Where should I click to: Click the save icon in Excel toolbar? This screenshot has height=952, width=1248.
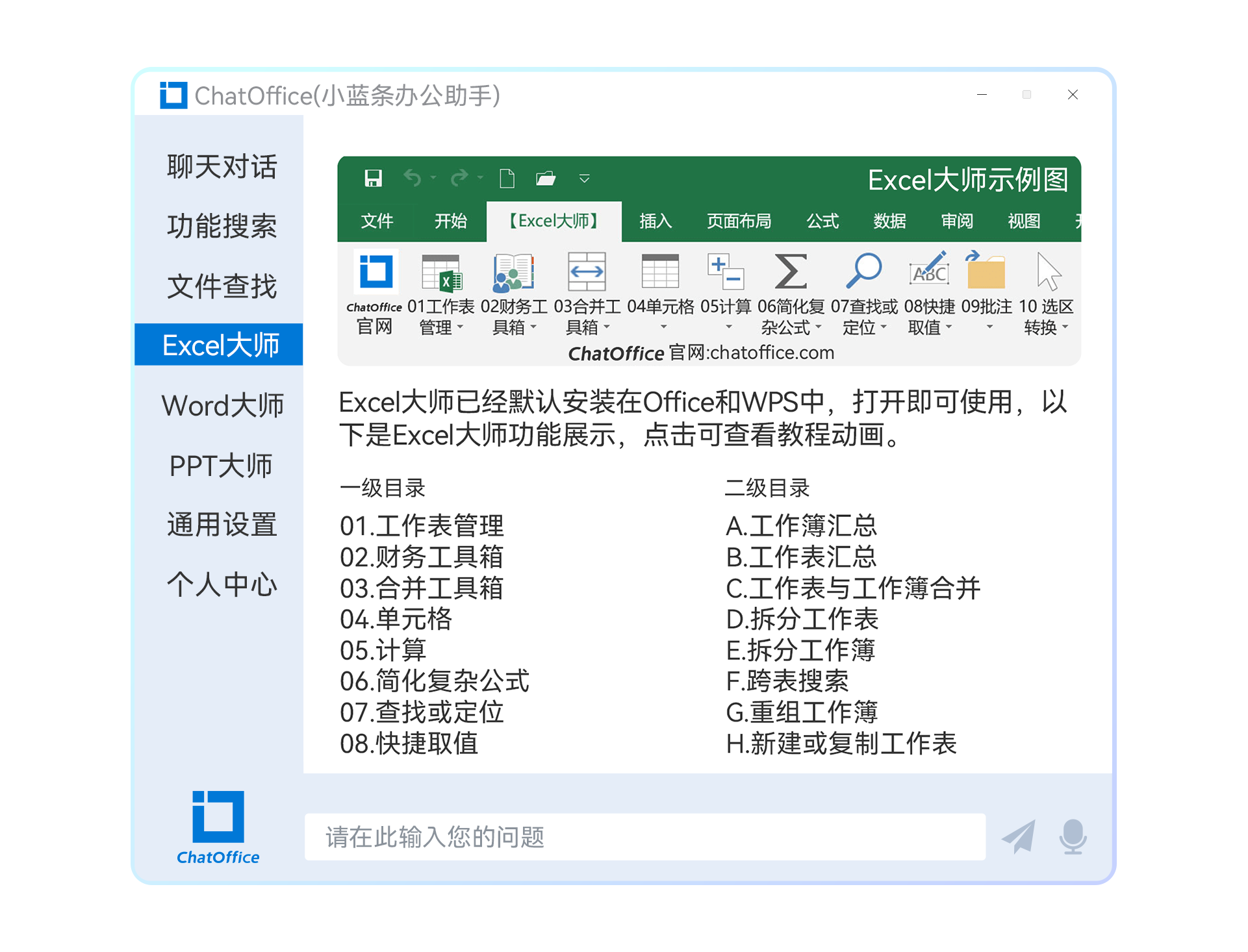373,178
